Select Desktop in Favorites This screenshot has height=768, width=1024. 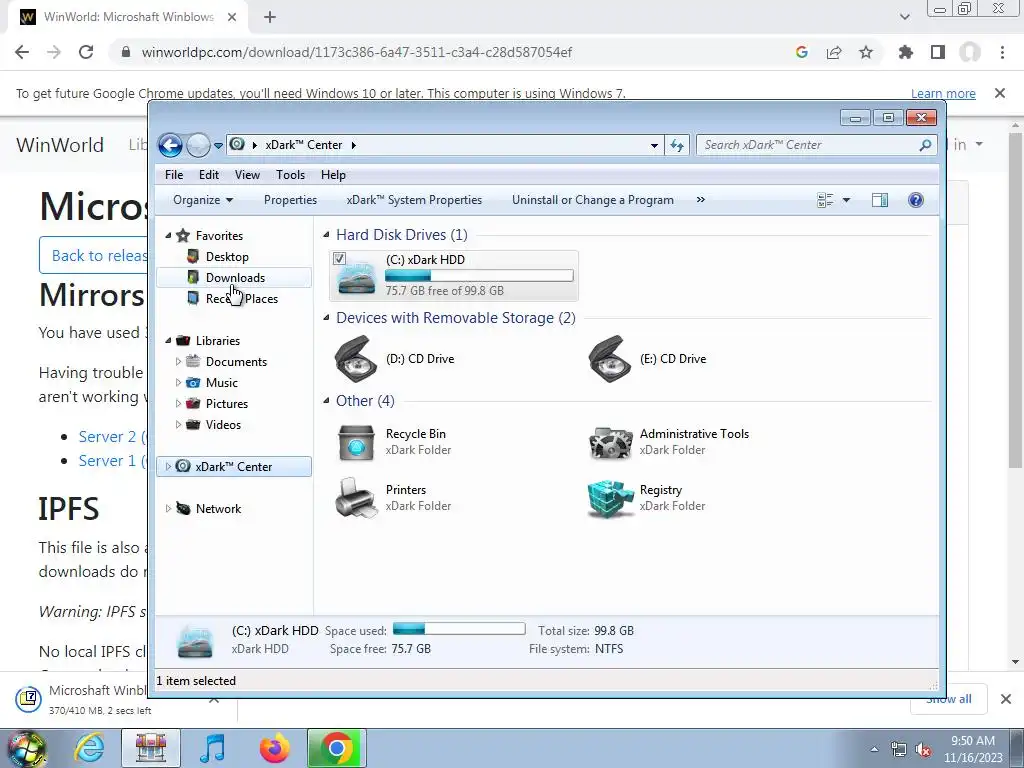227,257
